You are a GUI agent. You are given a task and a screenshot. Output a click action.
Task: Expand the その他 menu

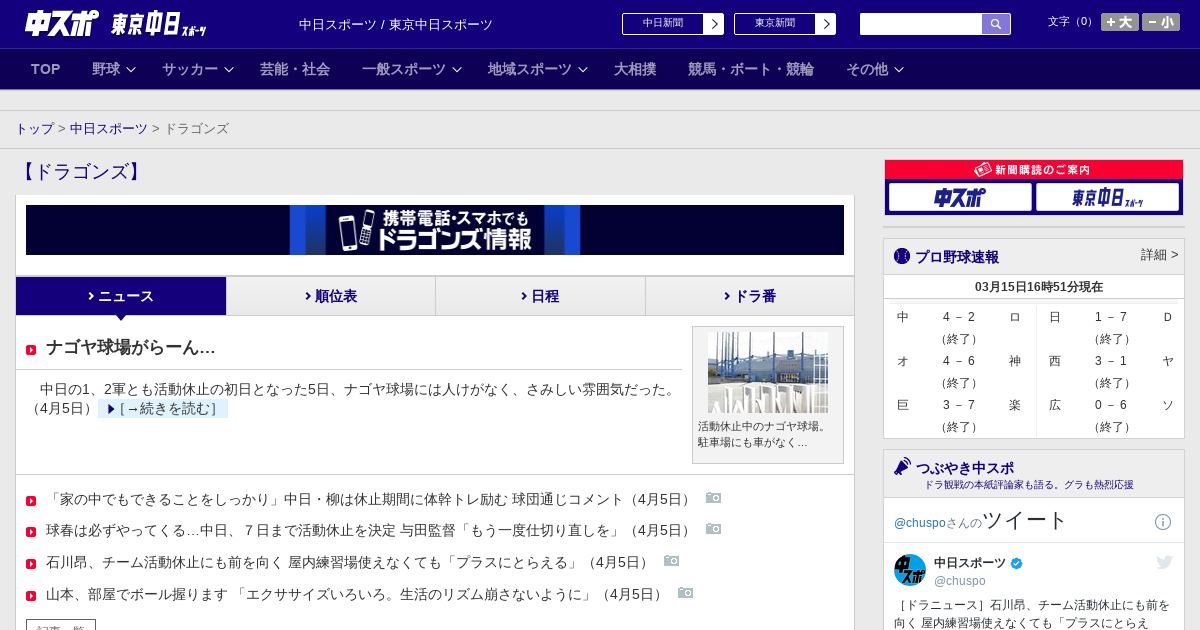tap(874, 69)
